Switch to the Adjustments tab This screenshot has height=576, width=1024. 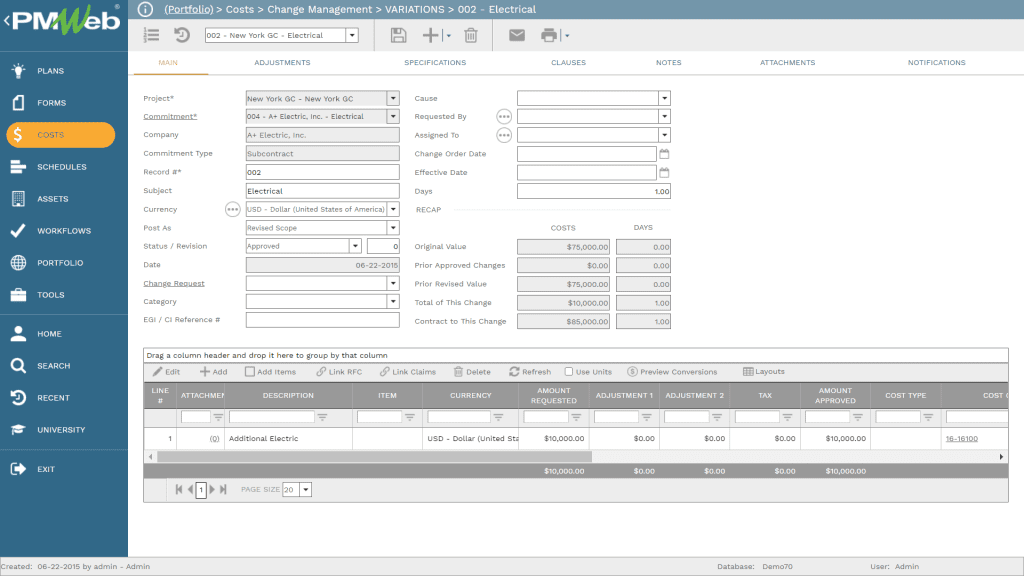(x=282, y=63)
